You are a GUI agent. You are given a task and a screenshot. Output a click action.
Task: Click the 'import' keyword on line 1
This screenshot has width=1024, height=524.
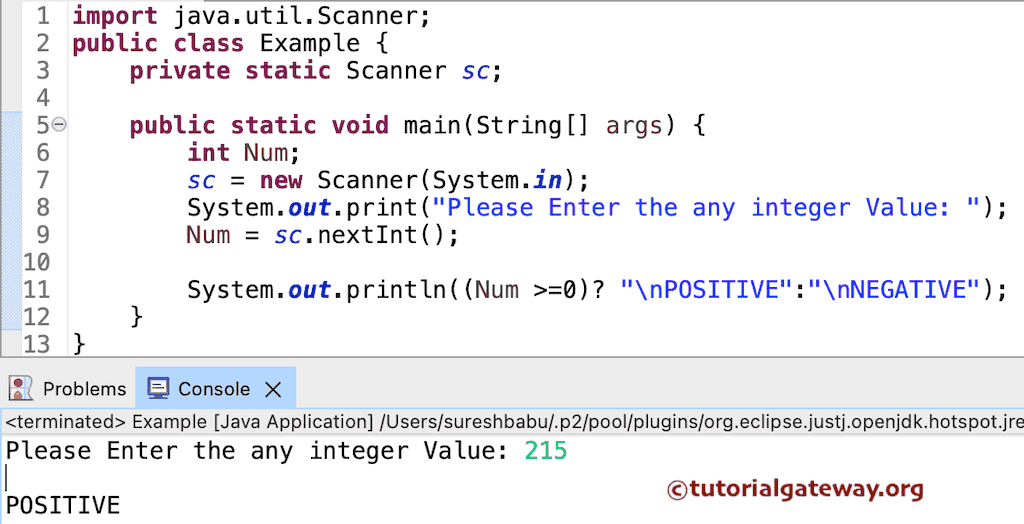point(115,16)
